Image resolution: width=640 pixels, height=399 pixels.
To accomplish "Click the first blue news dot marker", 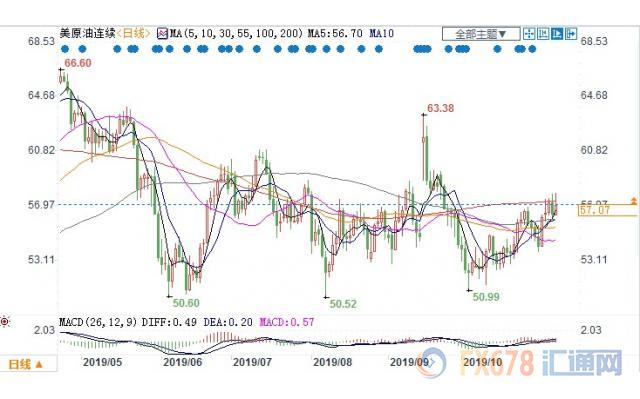I will [64, 49].
